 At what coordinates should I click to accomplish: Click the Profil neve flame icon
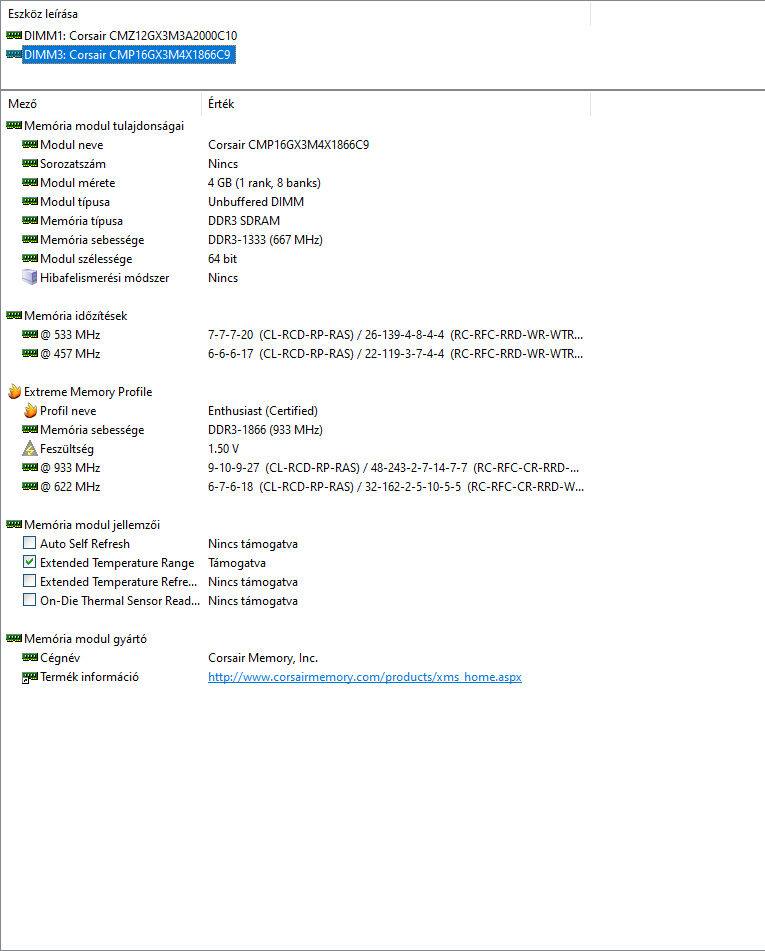(30, 411)
